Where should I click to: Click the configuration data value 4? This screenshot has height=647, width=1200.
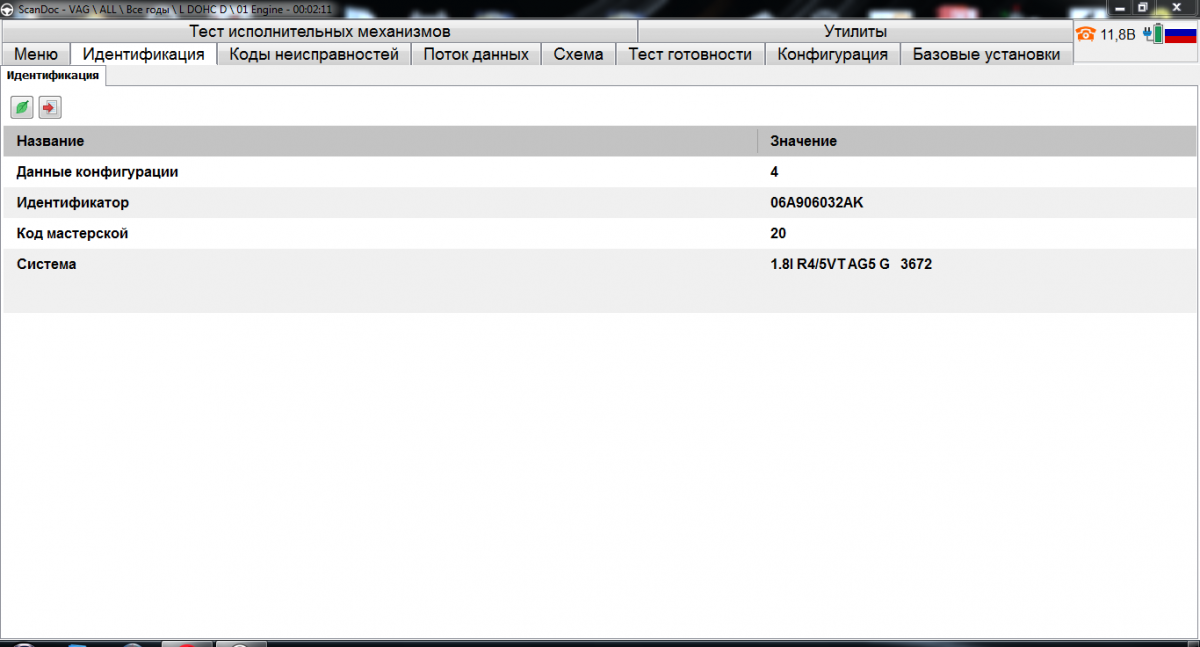click(774, 172)
